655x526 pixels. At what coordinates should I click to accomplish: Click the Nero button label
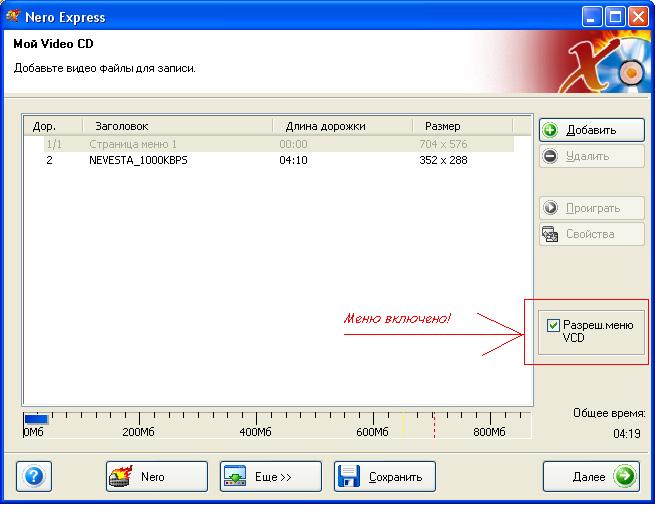(x=152, y=477)
